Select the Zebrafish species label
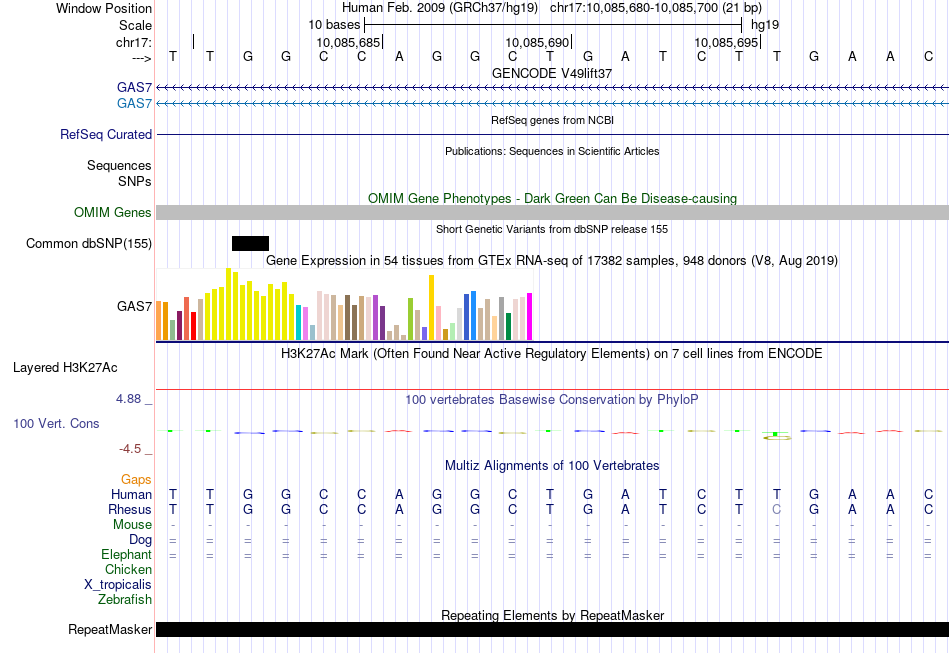The height and width of the screenshot is (653, 950). 125,599
